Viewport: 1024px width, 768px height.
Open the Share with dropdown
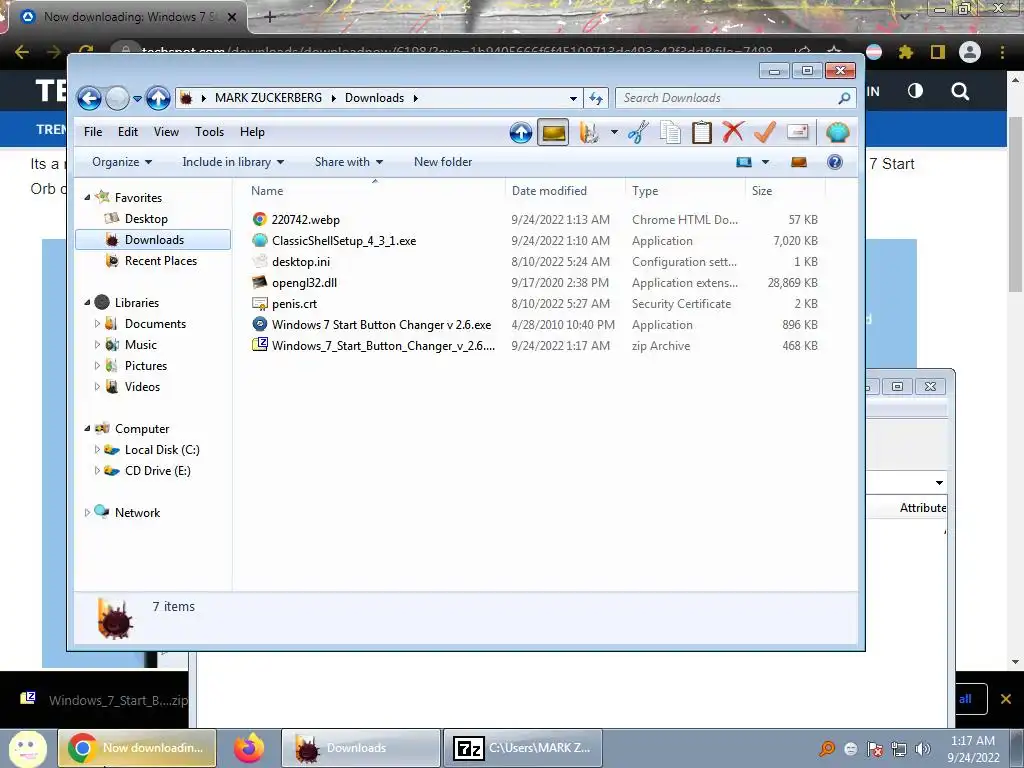click(349, 162)
